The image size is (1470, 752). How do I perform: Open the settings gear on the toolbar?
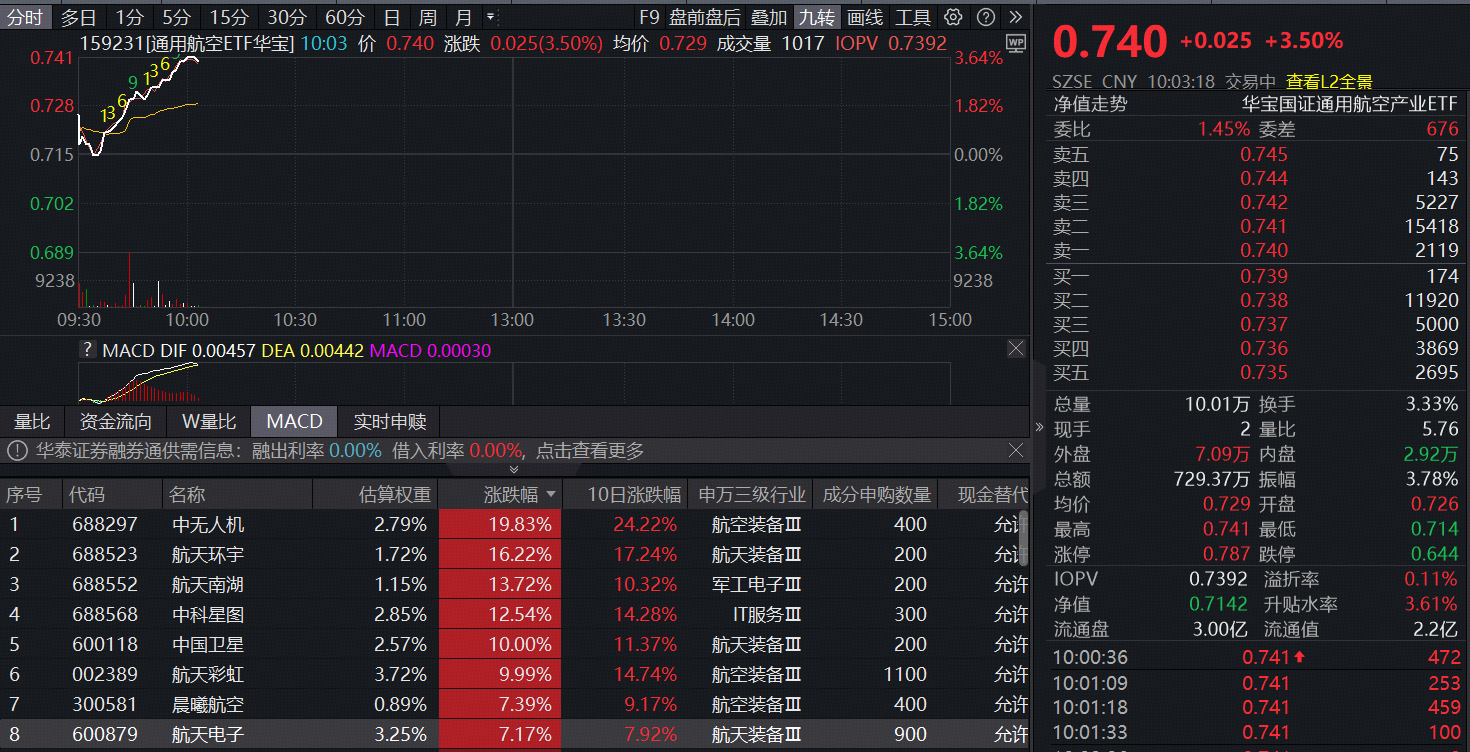click(x=955, y=17)
